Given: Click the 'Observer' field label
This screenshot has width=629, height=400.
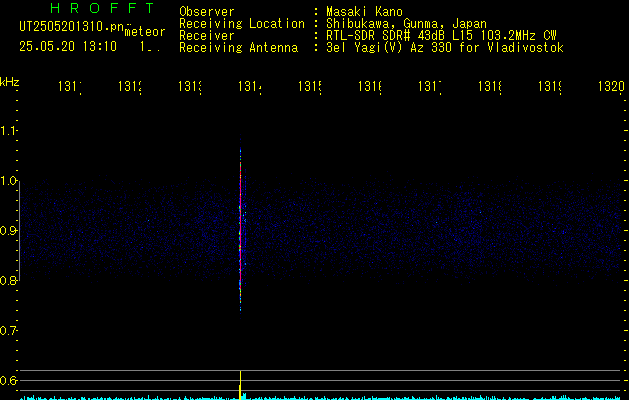Looking at the screenshot, I should (x=207, y=12).
